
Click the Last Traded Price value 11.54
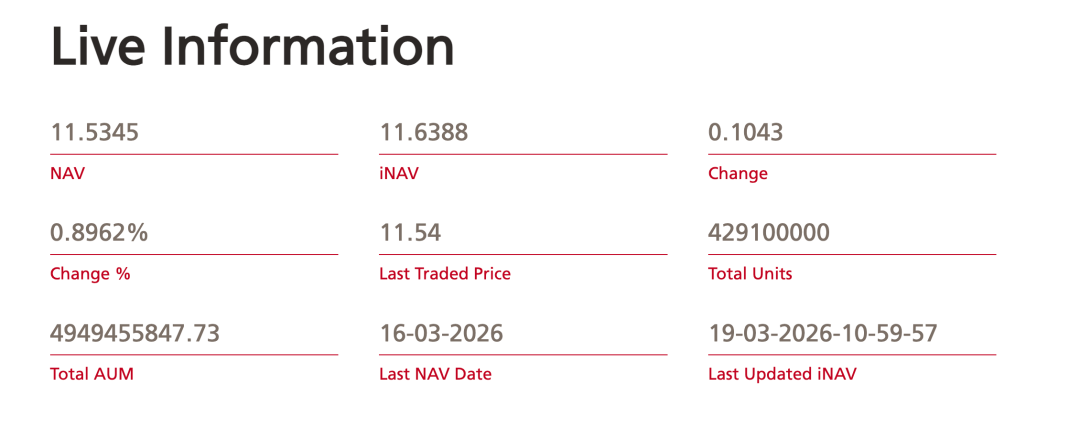[x=410, y=233]
